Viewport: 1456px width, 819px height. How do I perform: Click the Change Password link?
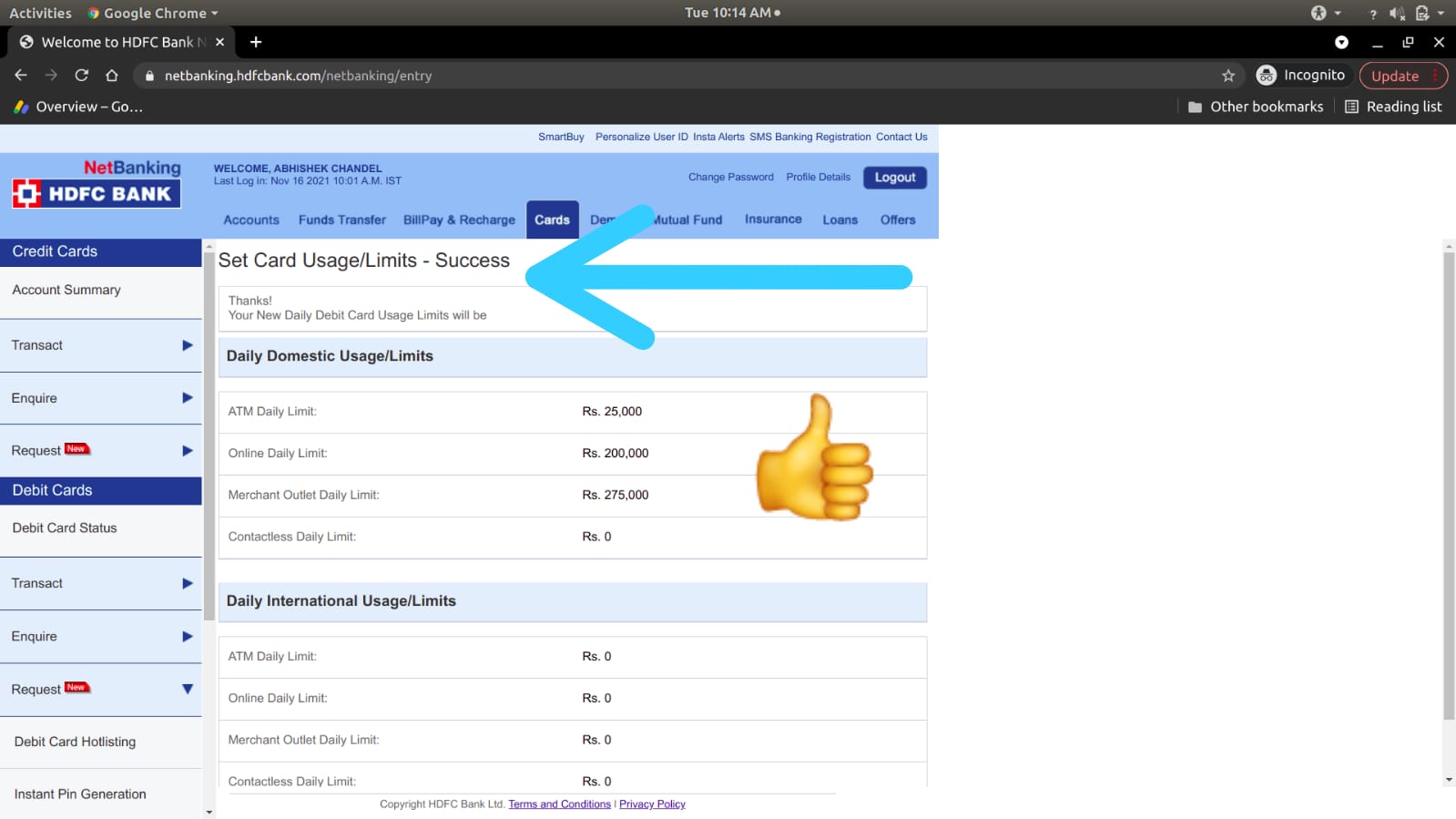731,177
